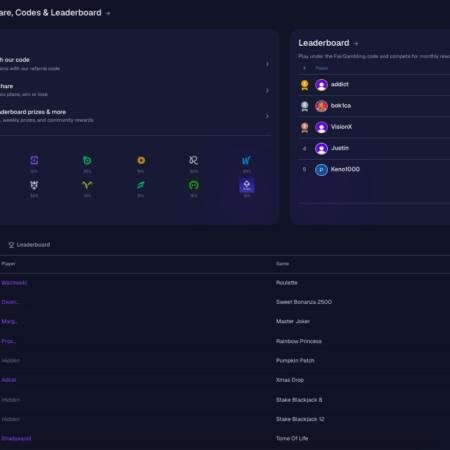The image size is (450, 450).
Task: Open the green b casino logo
Action: 87,160
